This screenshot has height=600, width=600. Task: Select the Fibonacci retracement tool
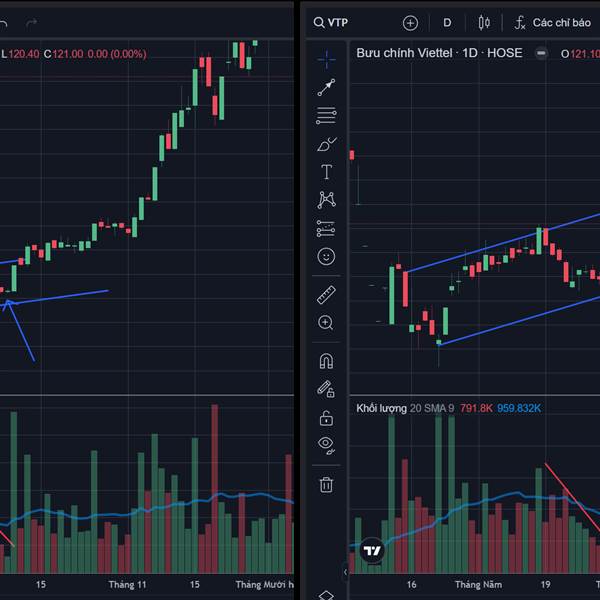326,116
